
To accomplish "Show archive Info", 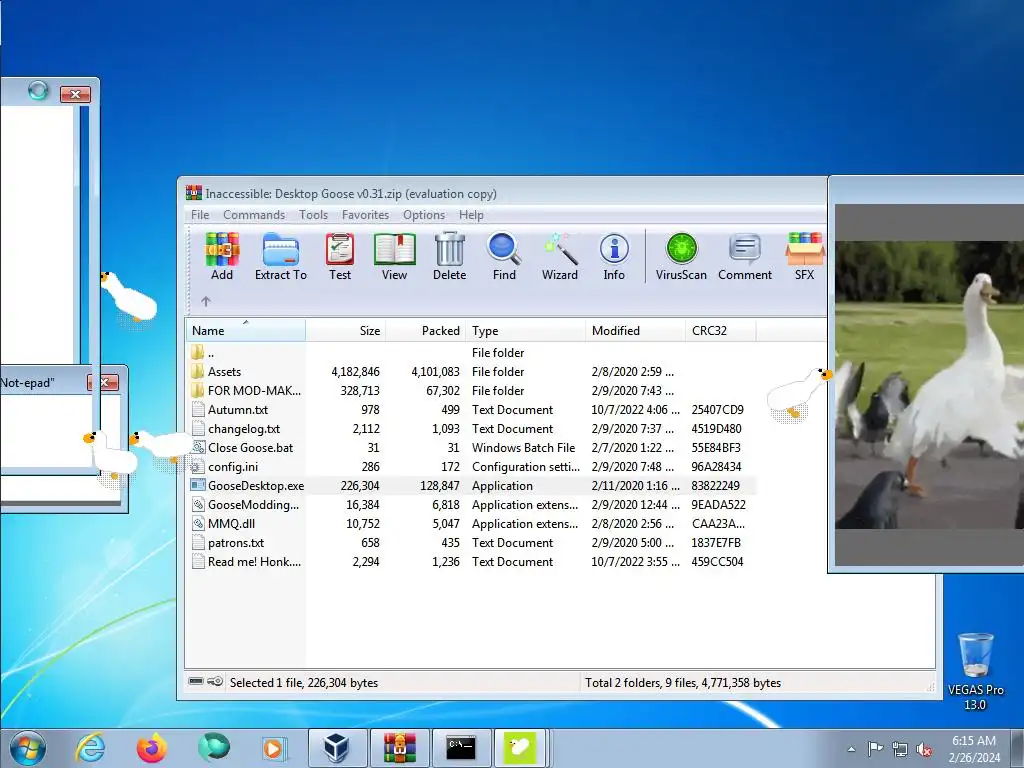I will [614, 256].
